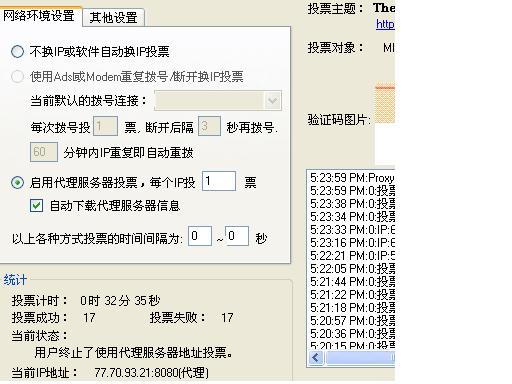Select log entry 5:20:57 PM

point(352,320)
